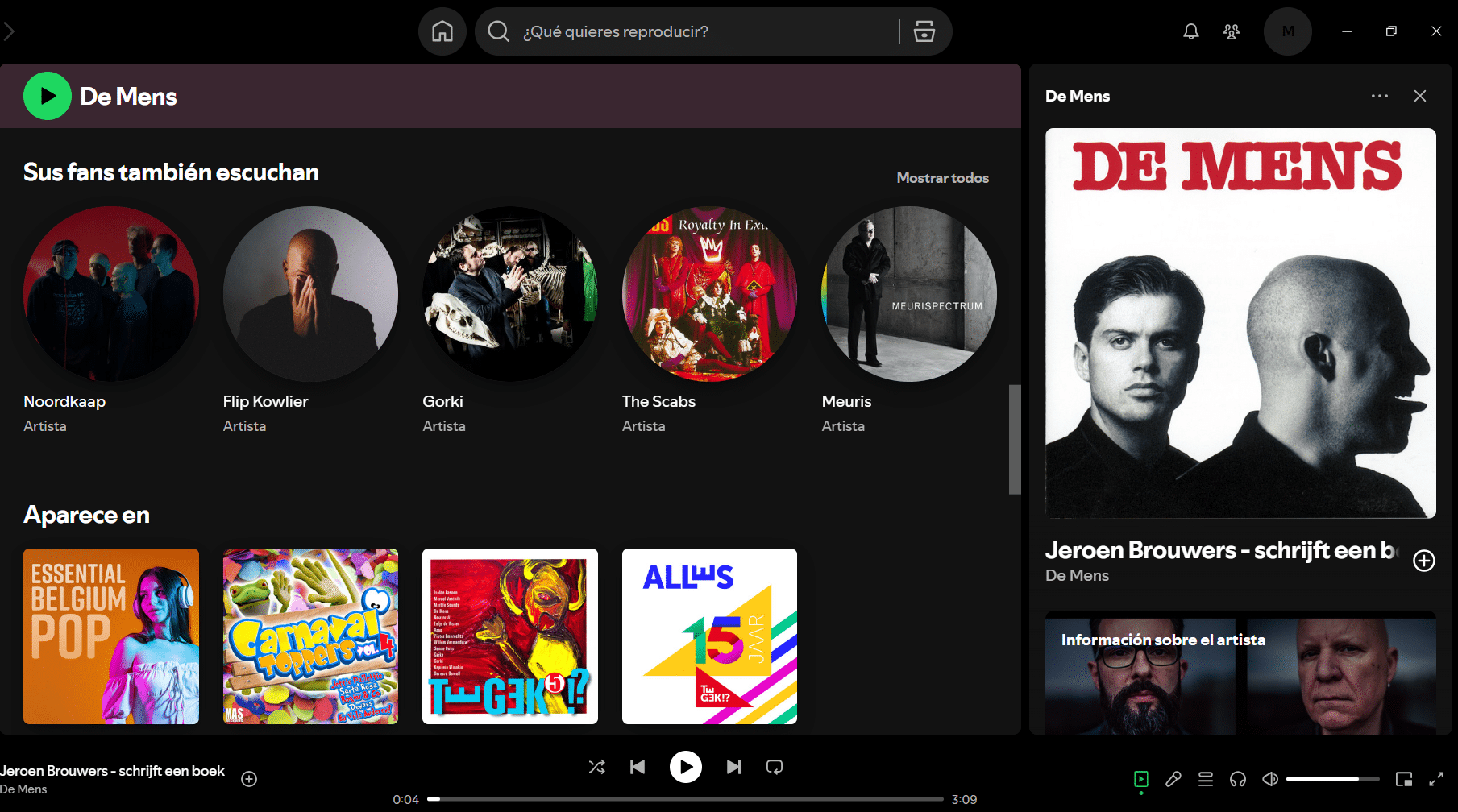The image size is (1458, 812).
Task: Go to Spotify Home
Action: coord(442,31)
